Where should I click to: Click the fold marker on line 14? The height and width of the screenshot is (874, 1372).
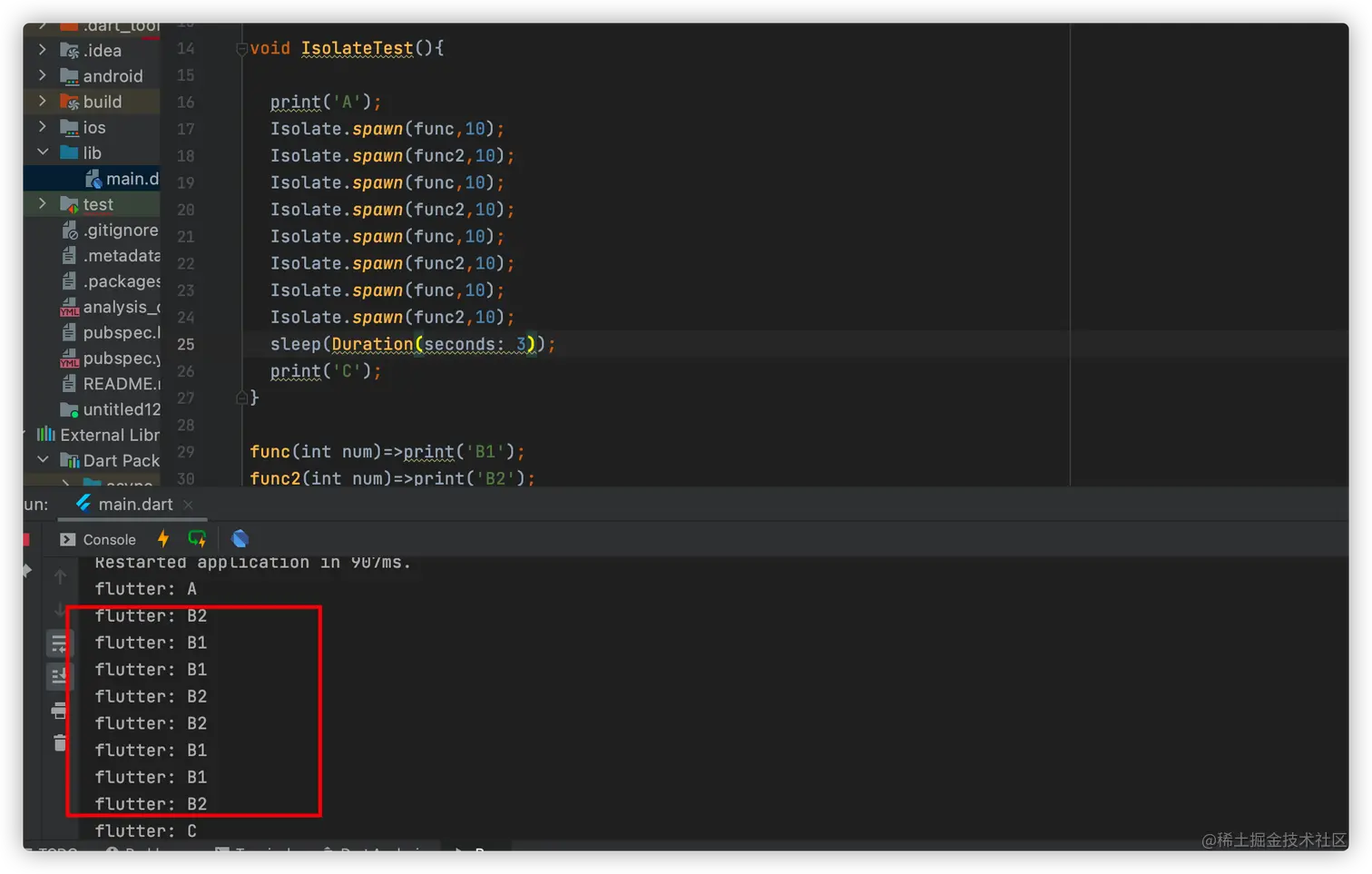(x=242, y=49)
